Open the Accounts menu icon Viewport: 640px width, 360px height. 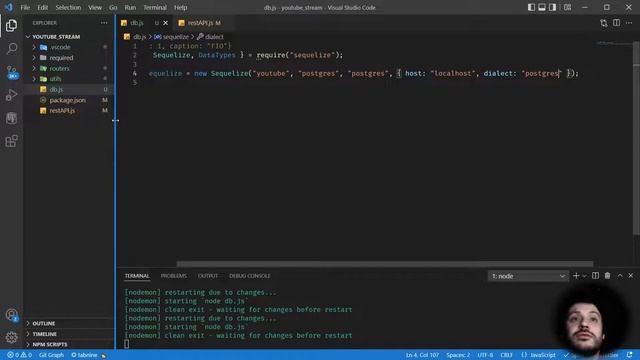pyautogui.click(x=11, y=315)
